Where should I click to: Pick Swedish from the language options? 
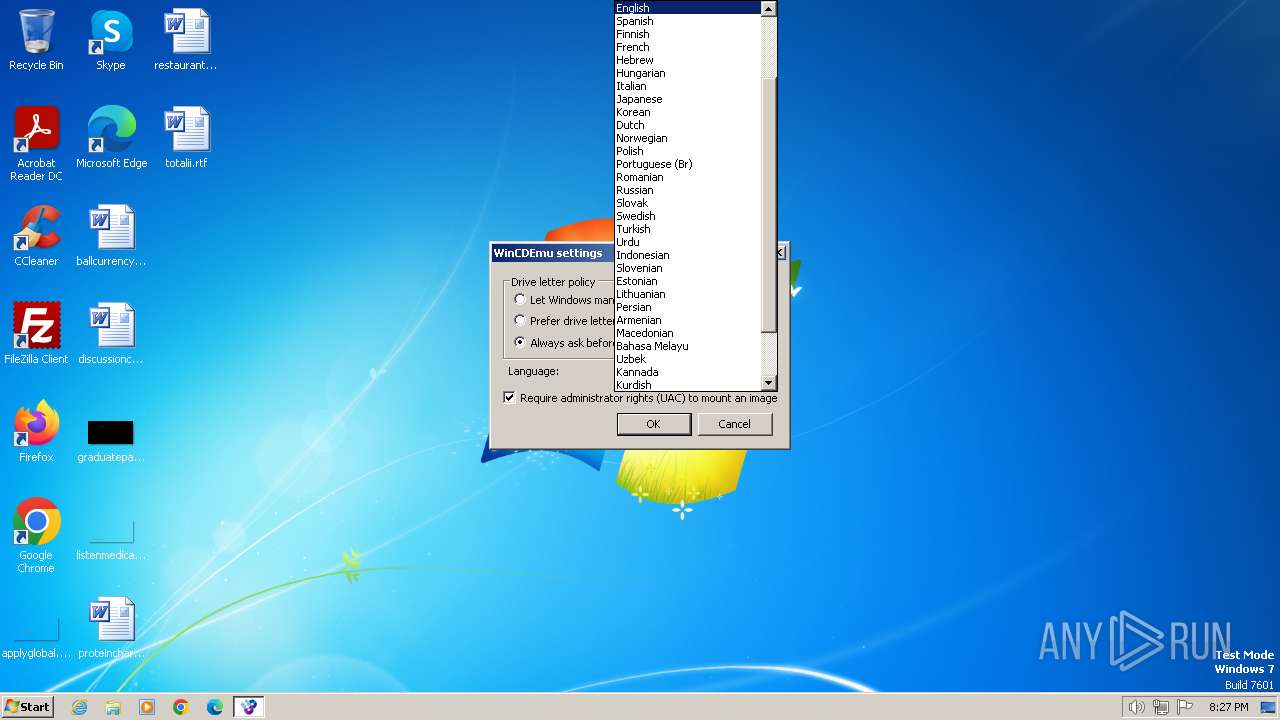pos(688,216)
